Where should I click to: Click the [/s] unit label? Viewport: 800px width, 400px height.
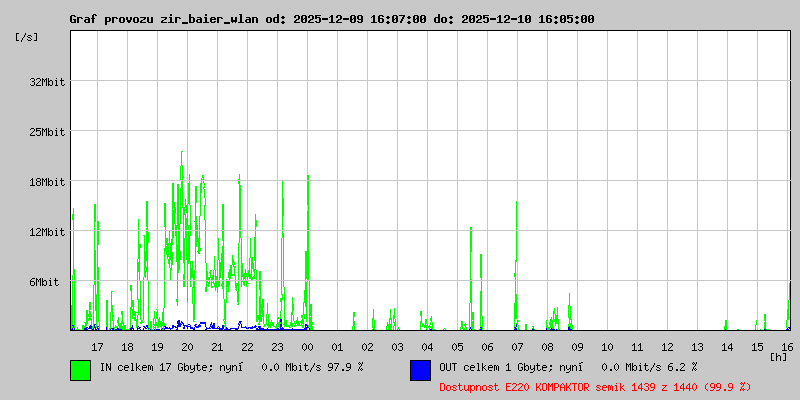click(x=27, y=36)
